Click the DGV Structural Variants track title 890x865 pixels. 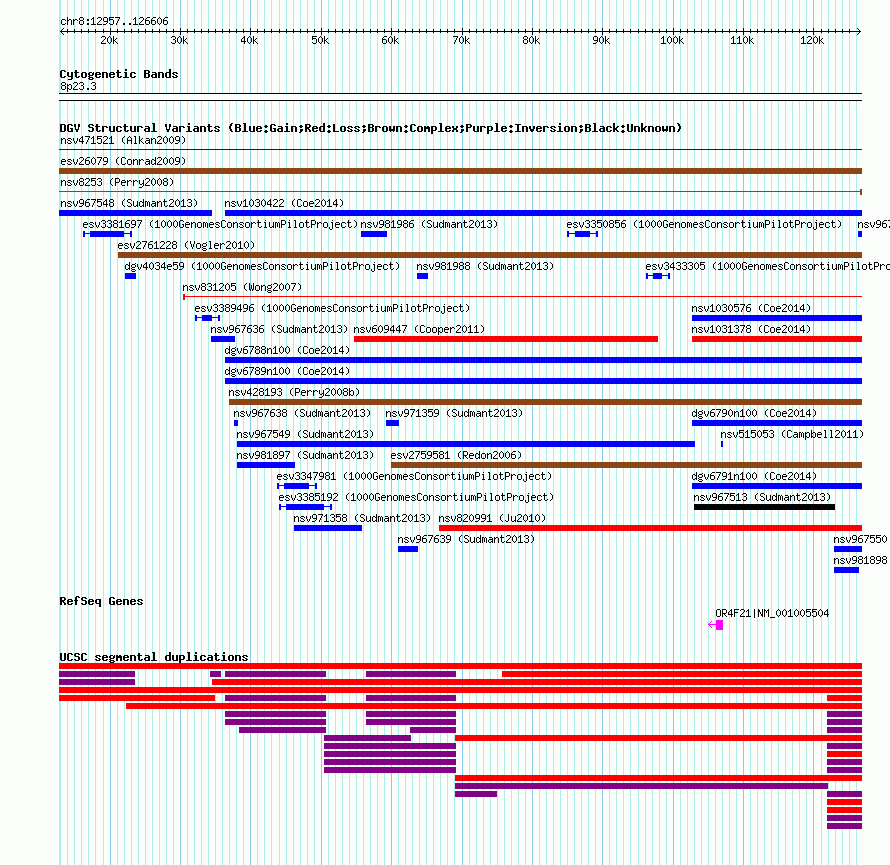click(x=371, y=128)
